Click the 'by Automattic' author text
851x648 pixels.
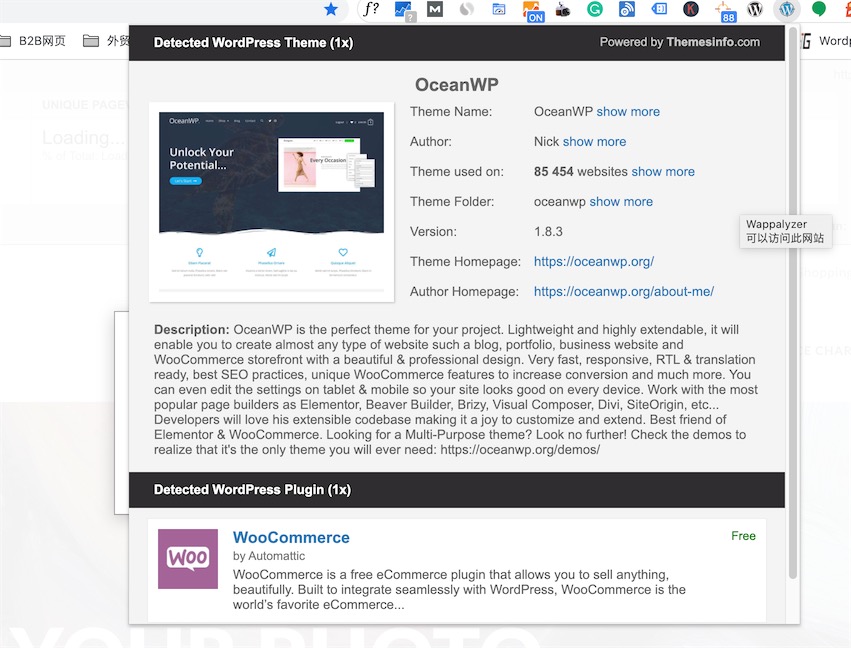click(269, 556)
